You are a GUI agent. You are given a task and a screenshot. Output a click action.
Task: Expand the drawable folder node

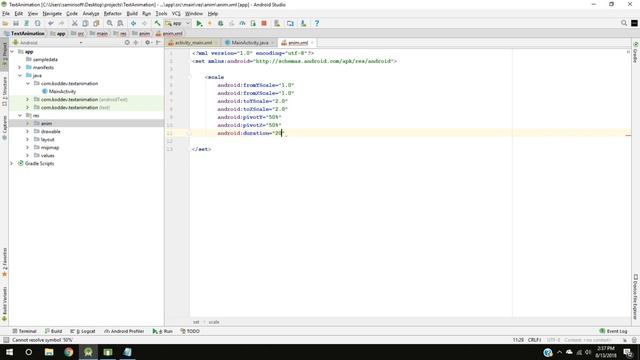point(28,131)
